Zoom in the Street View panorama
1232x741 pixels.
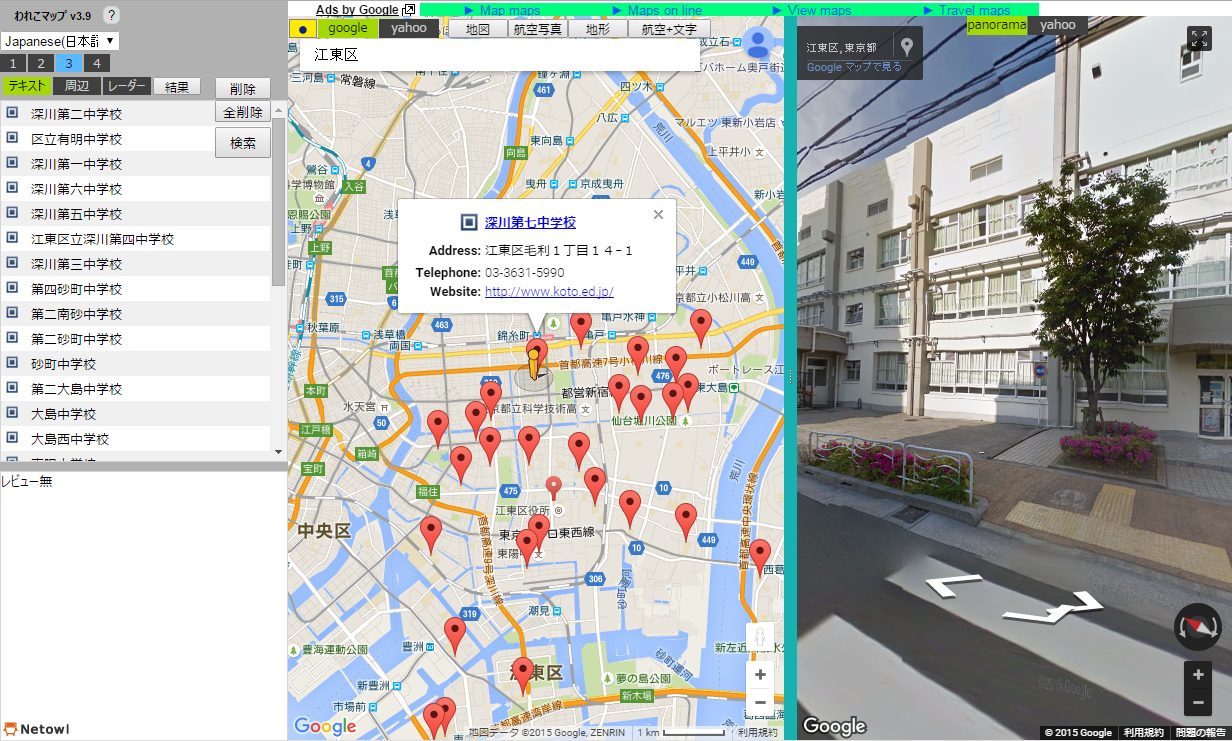pos(1198,674)
